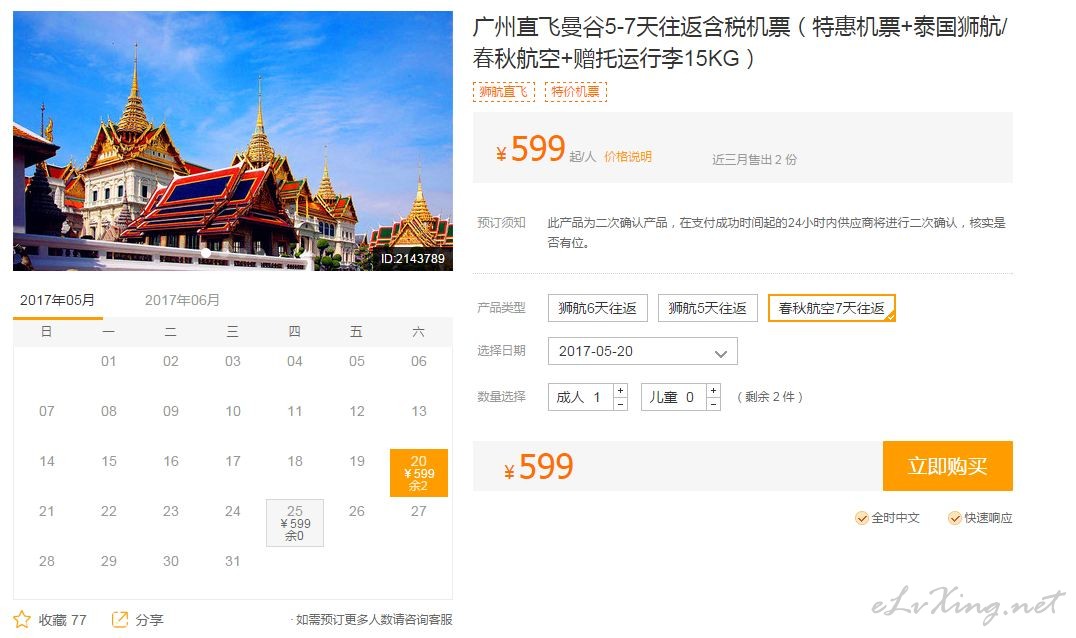
Task: Click the 近三月售出 2 份 text
Action: tap(754, 160)
